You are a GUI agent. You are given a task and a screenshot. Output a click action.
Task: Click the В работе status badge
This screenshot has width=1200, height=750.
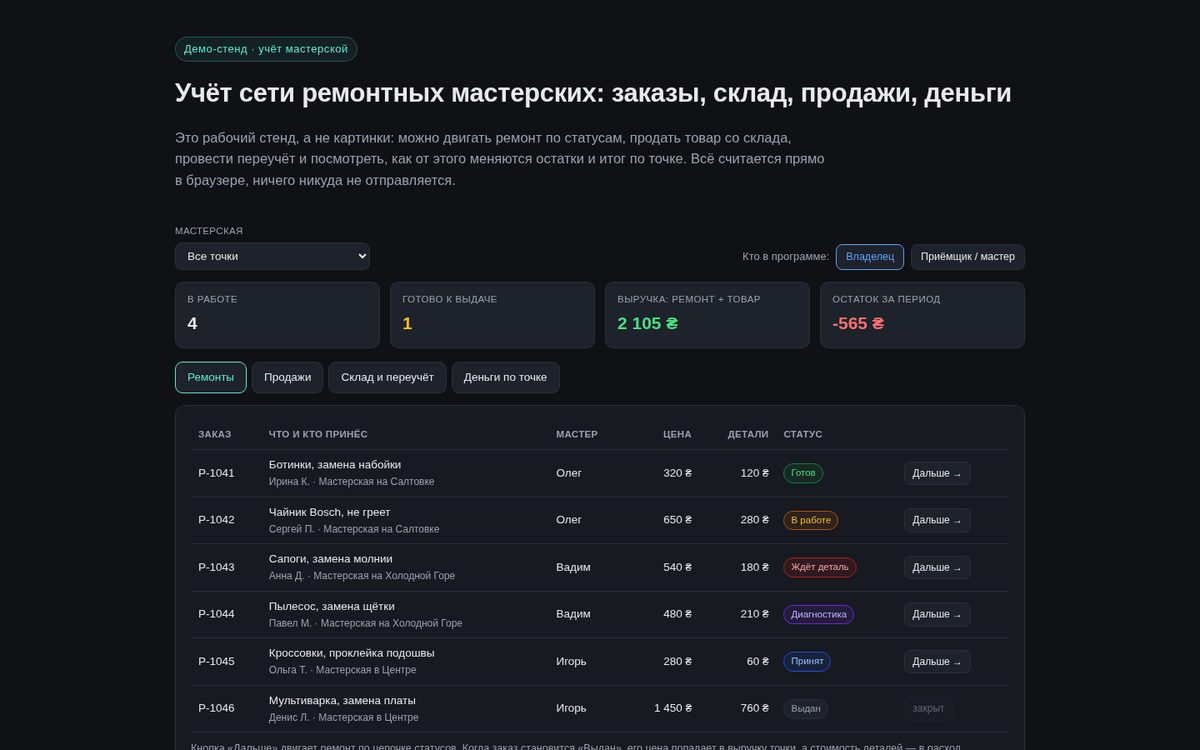pyautogui.click(x=810, y=520)
